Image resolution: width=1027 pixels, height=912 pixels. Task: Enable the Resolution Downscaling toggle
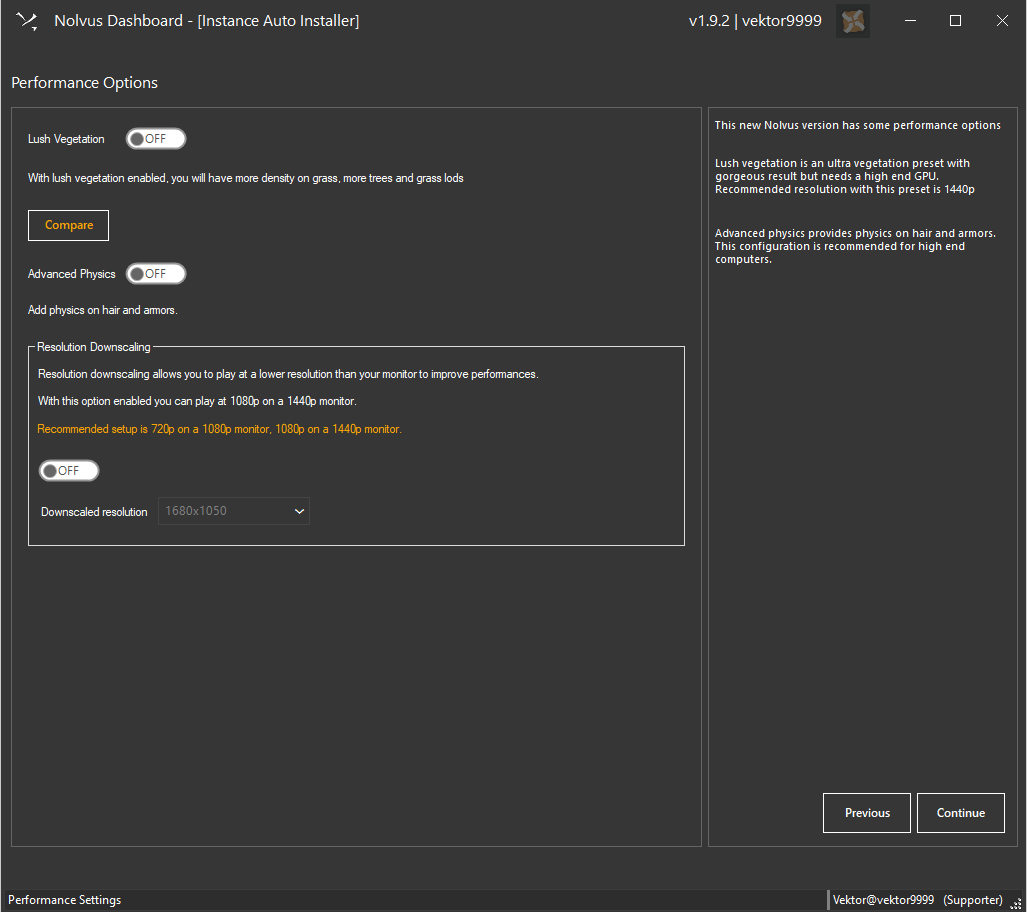69,471
